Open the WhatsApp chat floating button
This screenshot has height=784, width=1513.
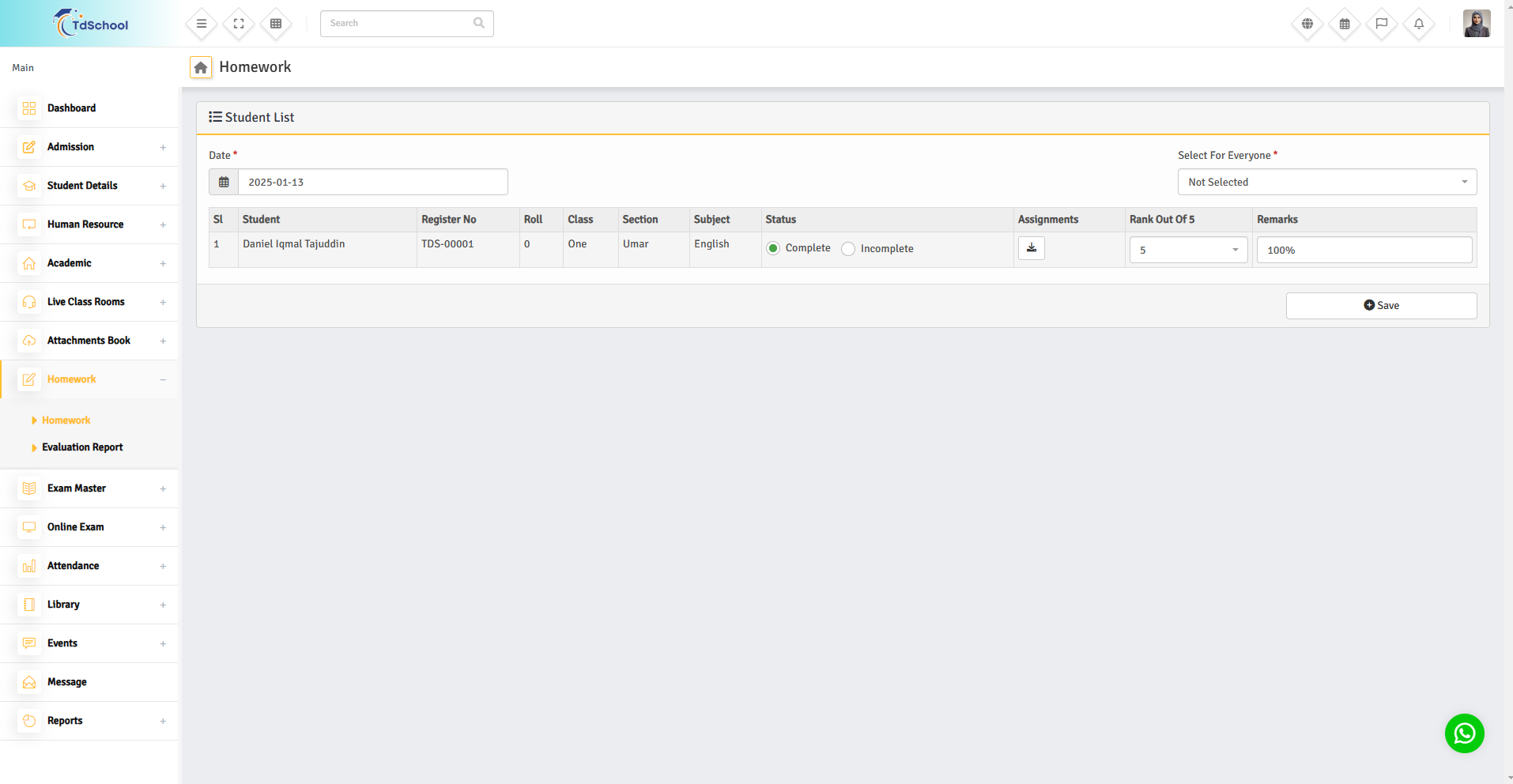(1464, 733)
